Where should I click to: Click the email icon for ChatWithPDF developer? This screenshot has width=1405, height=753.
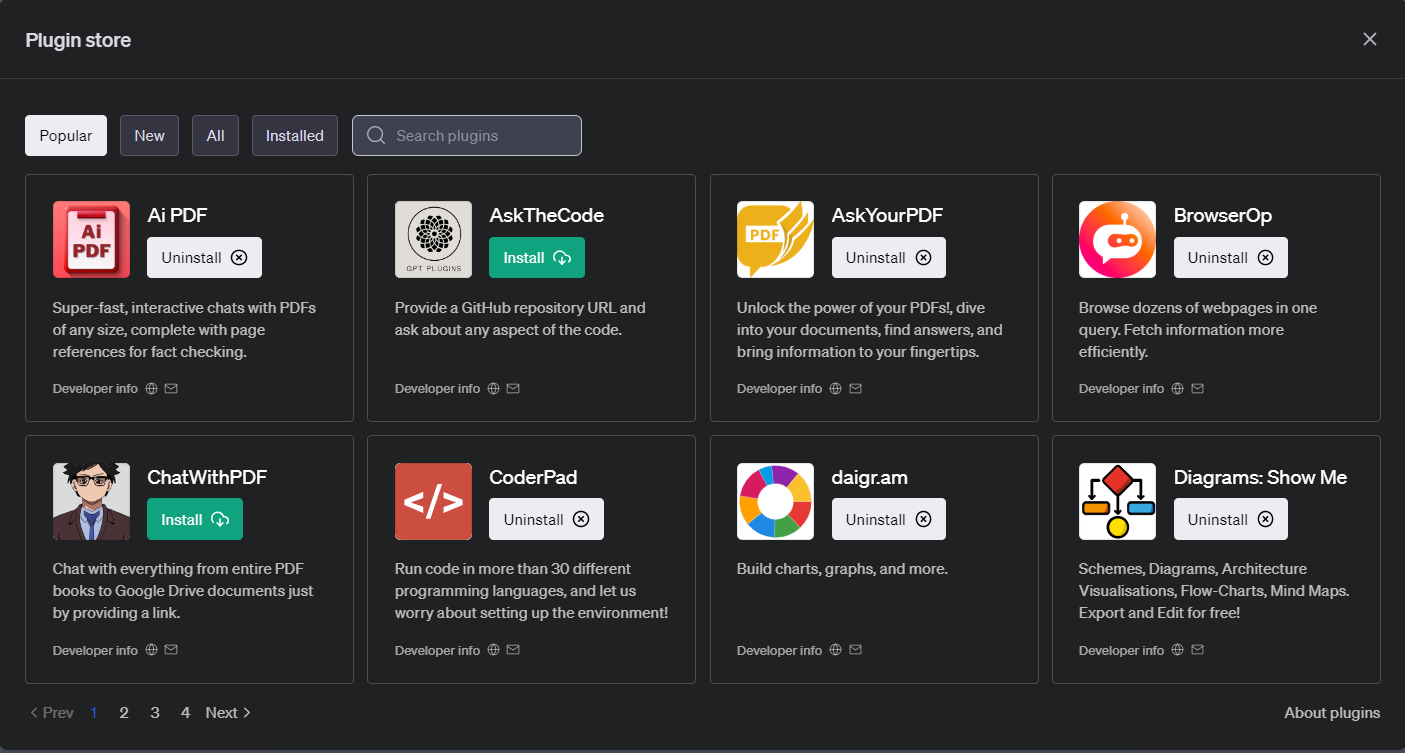click(x=171, y=650)
